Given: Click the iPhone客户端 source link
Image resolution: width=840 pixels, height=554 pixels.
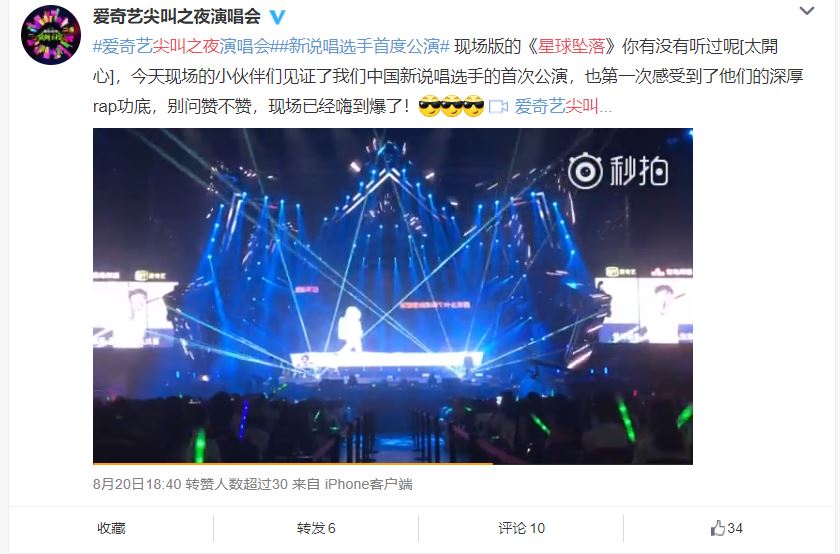Looking at the screenshot, I should pos(369,484).
